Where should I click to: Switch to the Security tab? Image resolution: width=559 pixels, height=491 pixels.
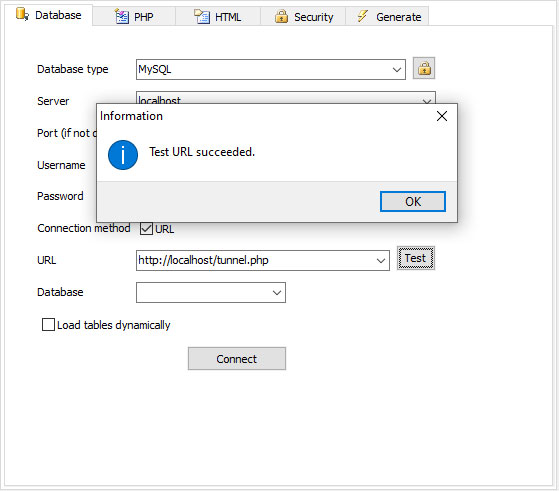pos(303,16)
